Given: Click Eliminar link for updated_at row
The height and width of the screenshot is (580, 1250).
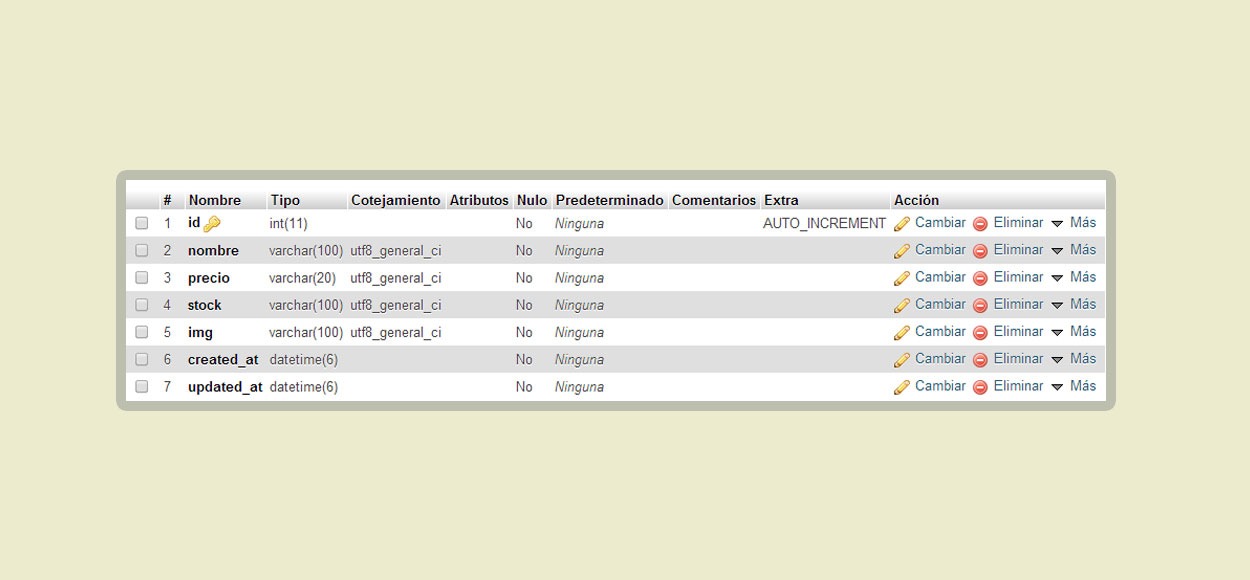Looking at the screenshot, I should (x=1018, y=385).
